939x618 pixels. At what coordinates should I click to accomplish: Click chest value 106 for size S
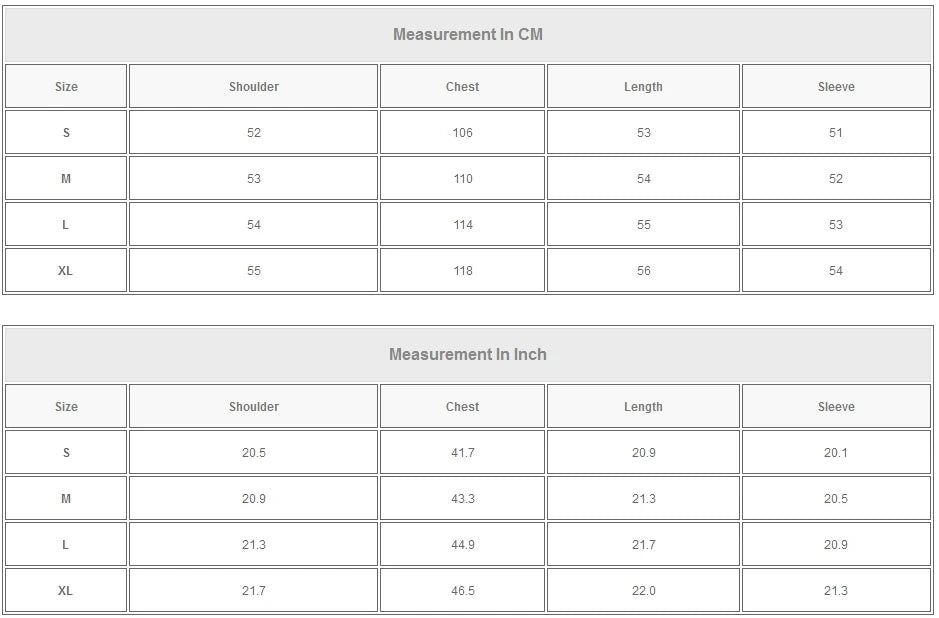point(462,133)
